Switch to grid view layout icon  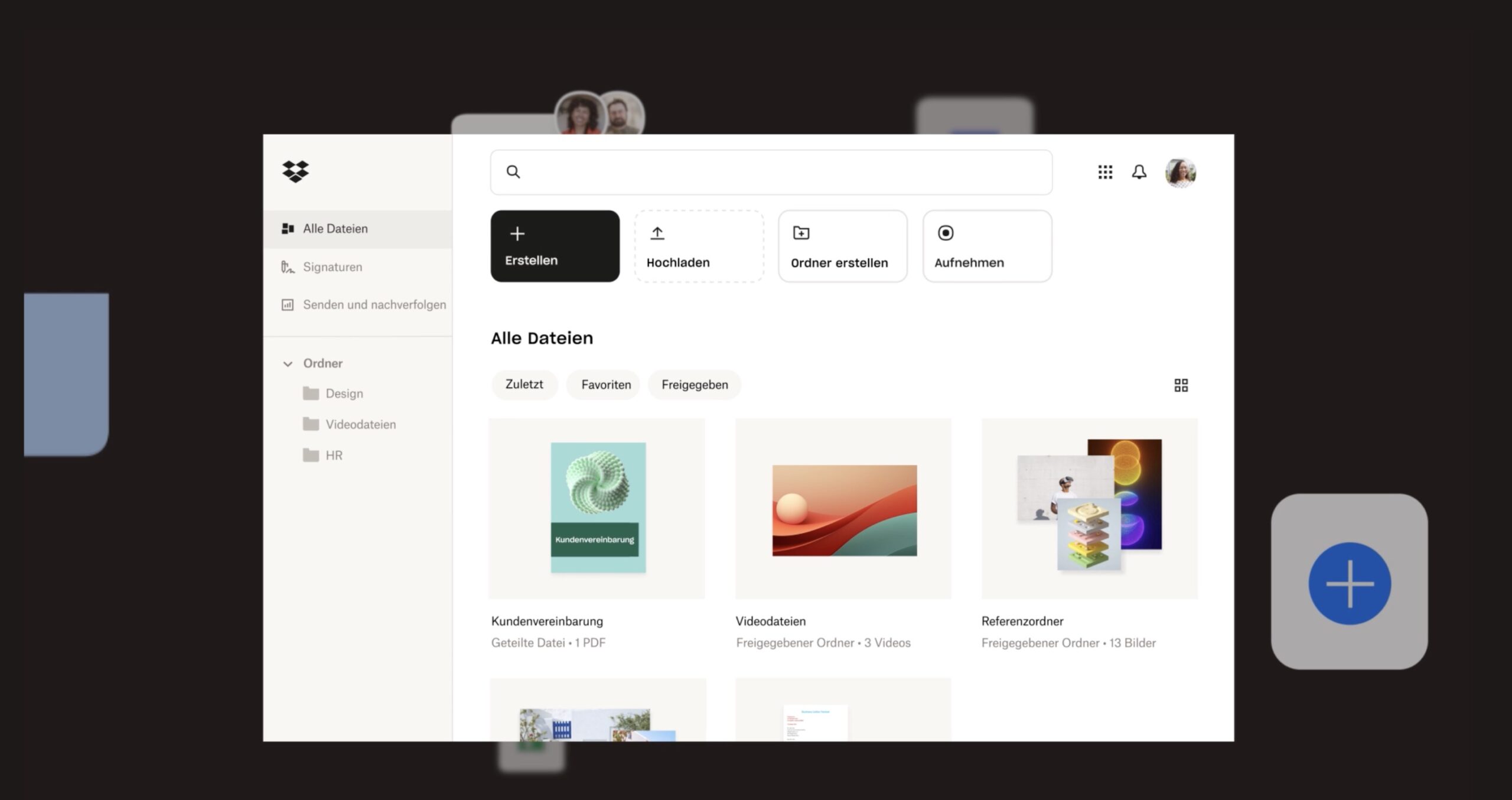pos(1181,385)
